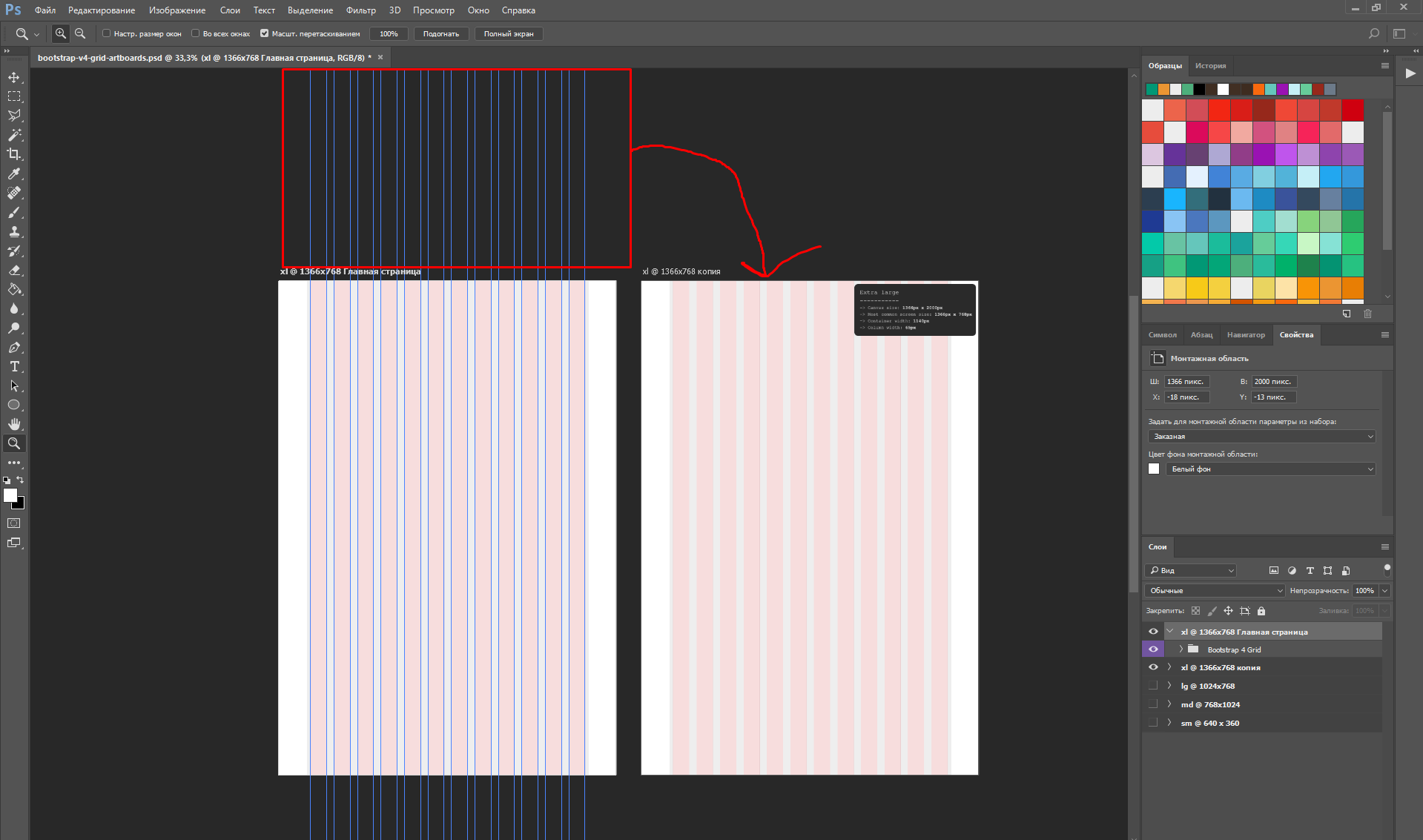Select the Blur tool
Viewport: 1423px width, 840px height.
[x=14, y=308]
